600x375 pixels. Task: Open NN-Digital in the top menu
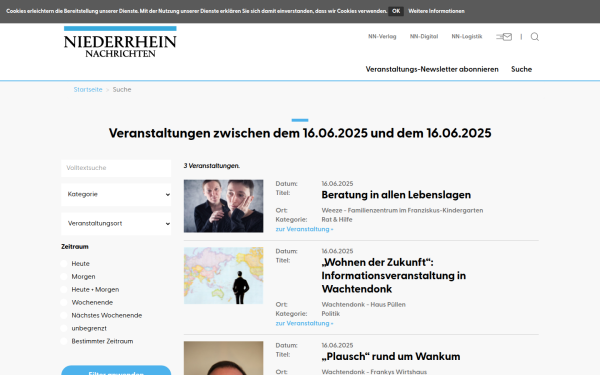point(424,37)
